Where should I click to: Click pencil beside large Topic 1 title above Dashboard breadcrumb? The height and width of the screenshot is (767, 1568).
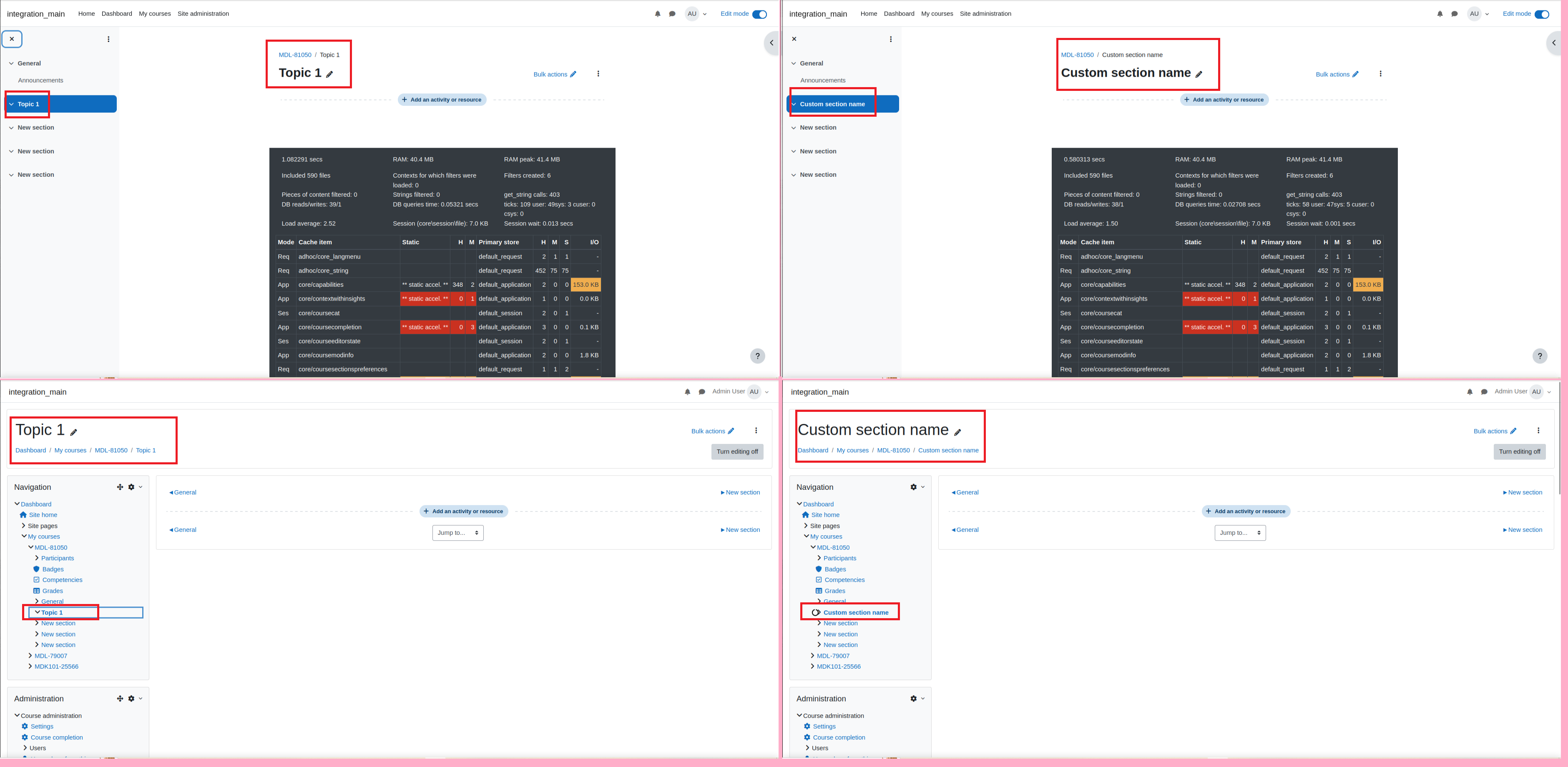74,432
